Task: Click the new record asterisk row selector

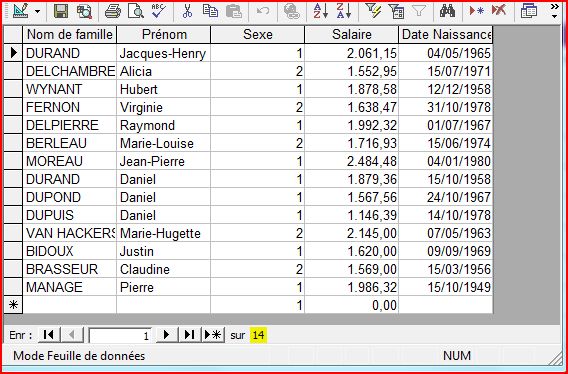Action: click(13, 305)
